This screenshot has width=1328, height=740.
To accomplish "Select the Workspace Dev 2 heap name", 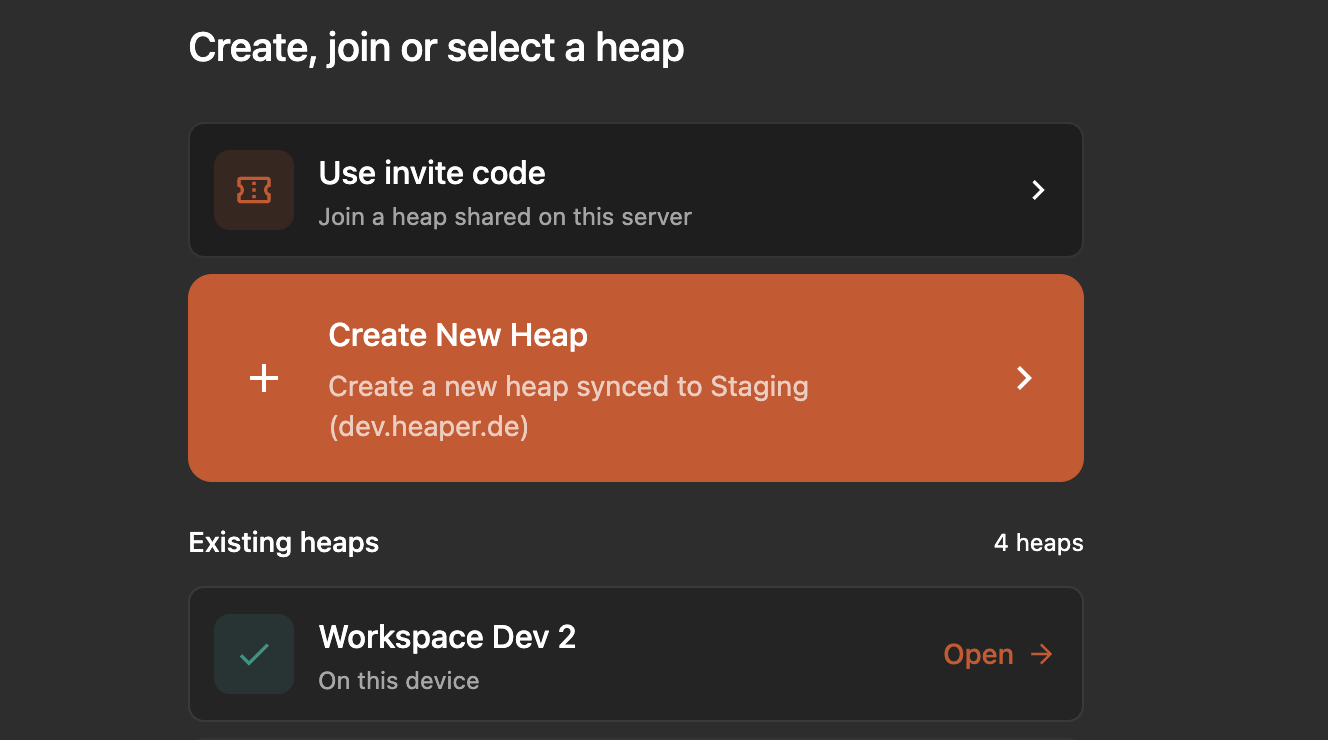I will pyautogui.click(x=447, y=637).
